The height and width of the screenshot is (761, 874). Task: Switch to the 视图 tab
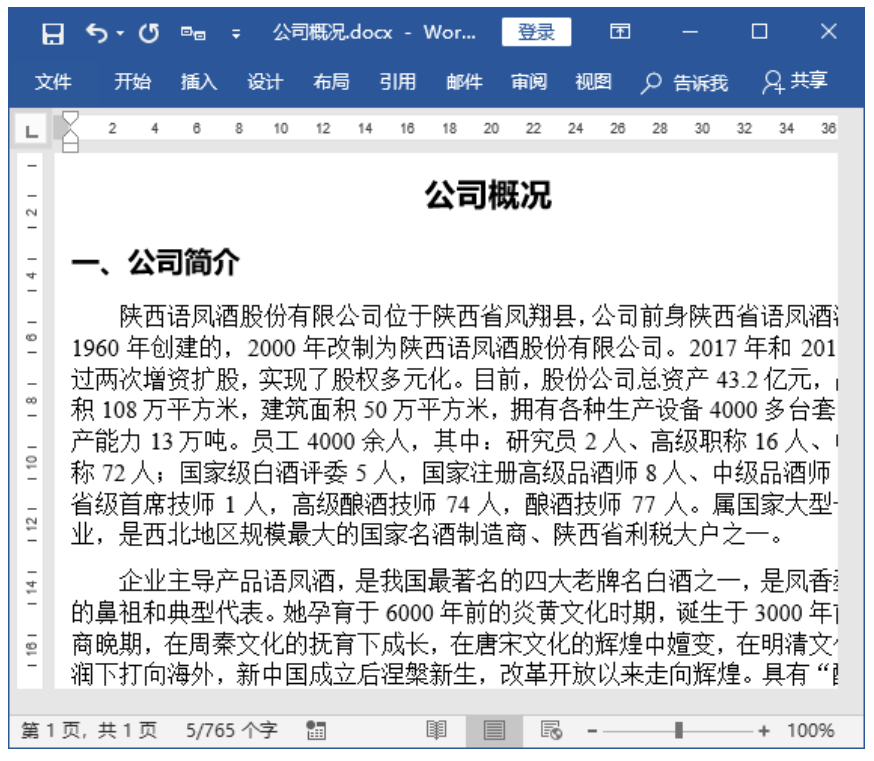594,82
